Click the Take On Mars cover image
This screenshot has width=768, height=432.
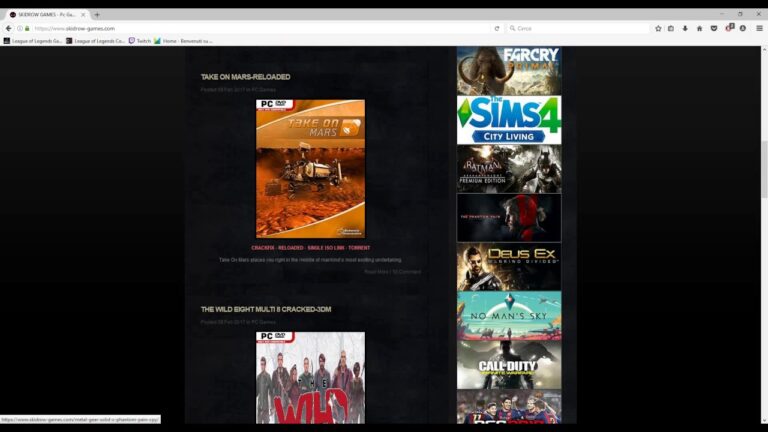(310, 168)
